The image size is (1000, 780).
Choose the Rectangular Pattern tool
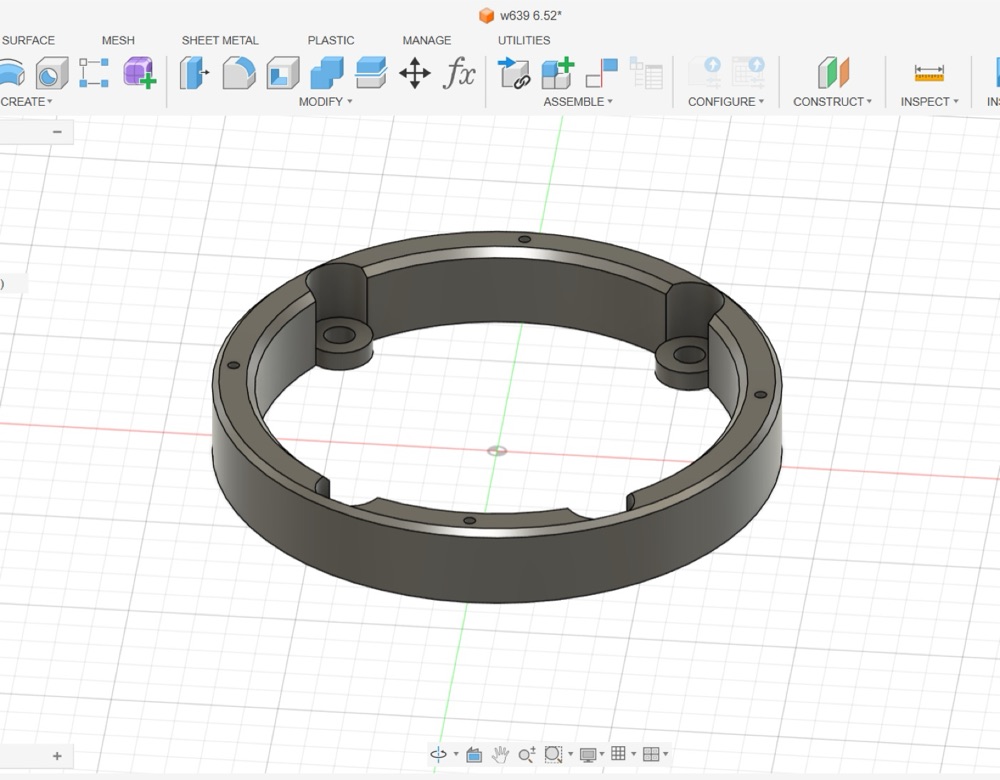coord(94,73)
